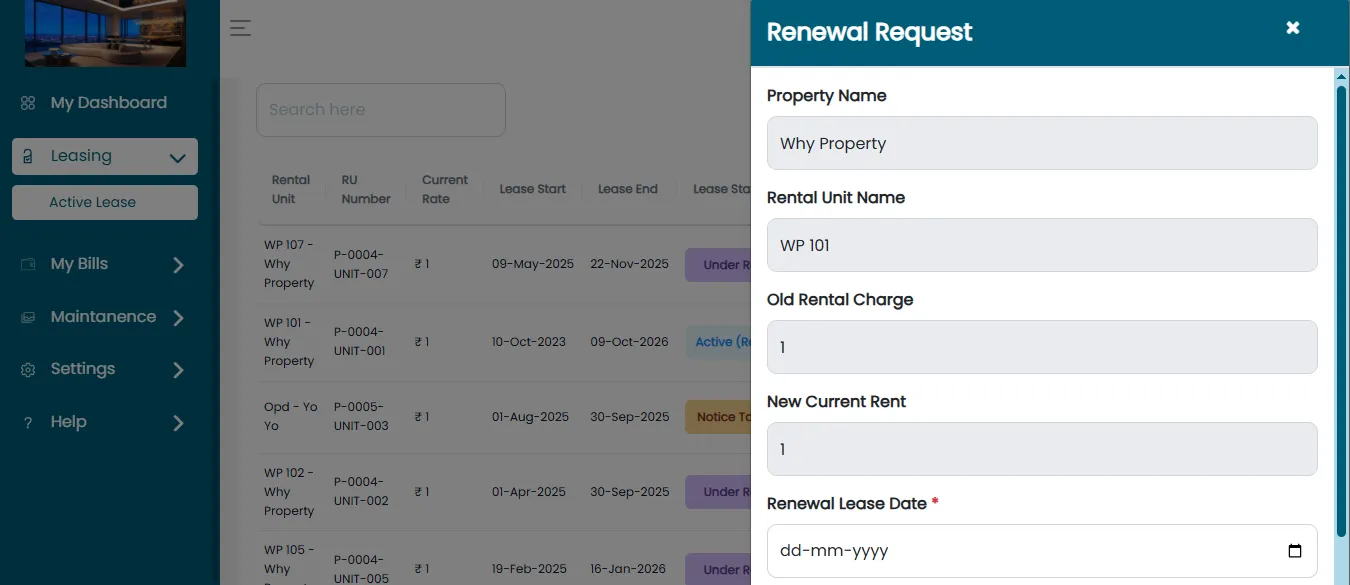Expand the Maintanence chevron
Image resolution: width=1350 pixels, height=585 pixels.
pos(178,318)
